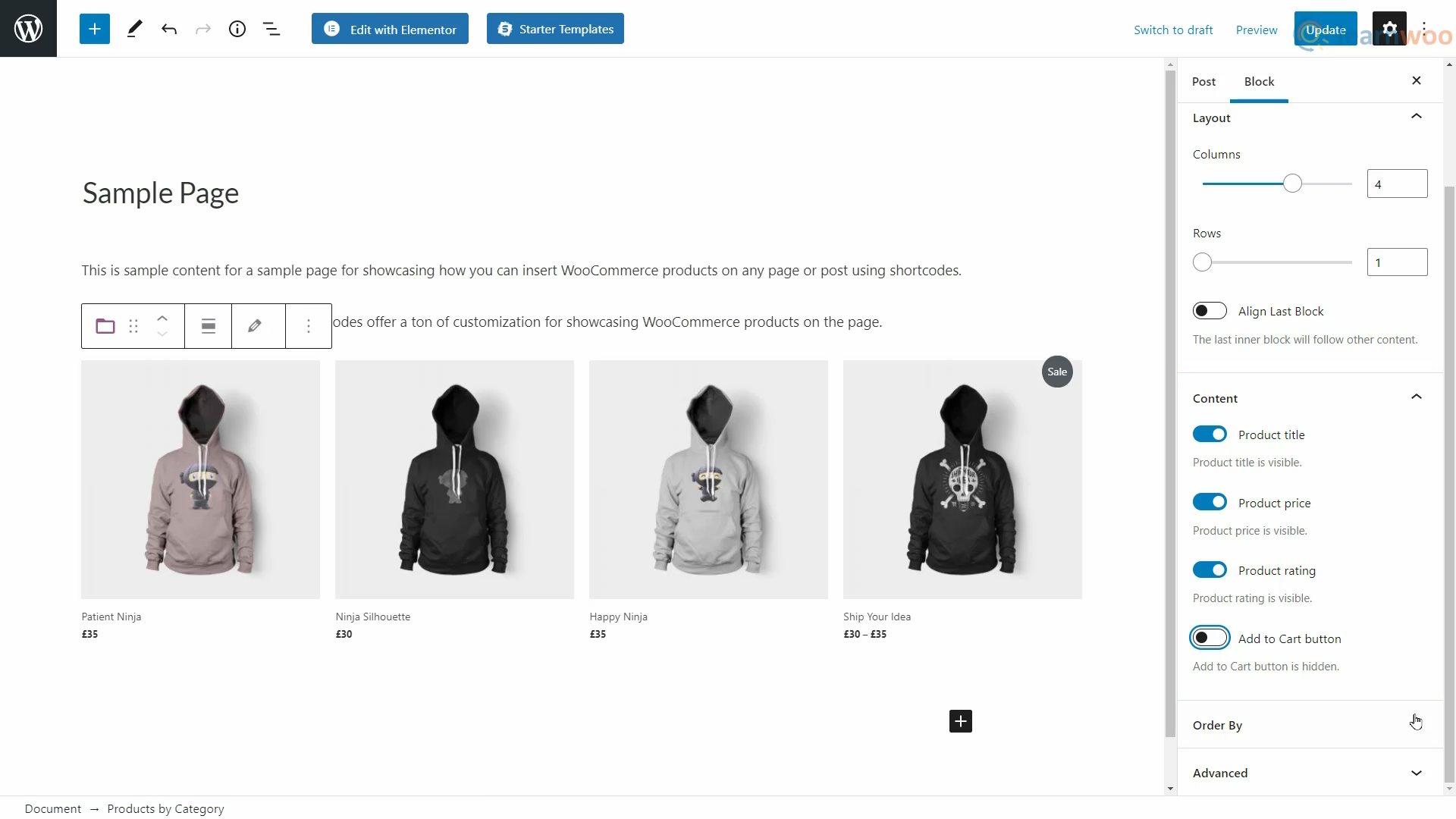
Task: Toggle the Product rating visibility
Action: (1210, 570)
